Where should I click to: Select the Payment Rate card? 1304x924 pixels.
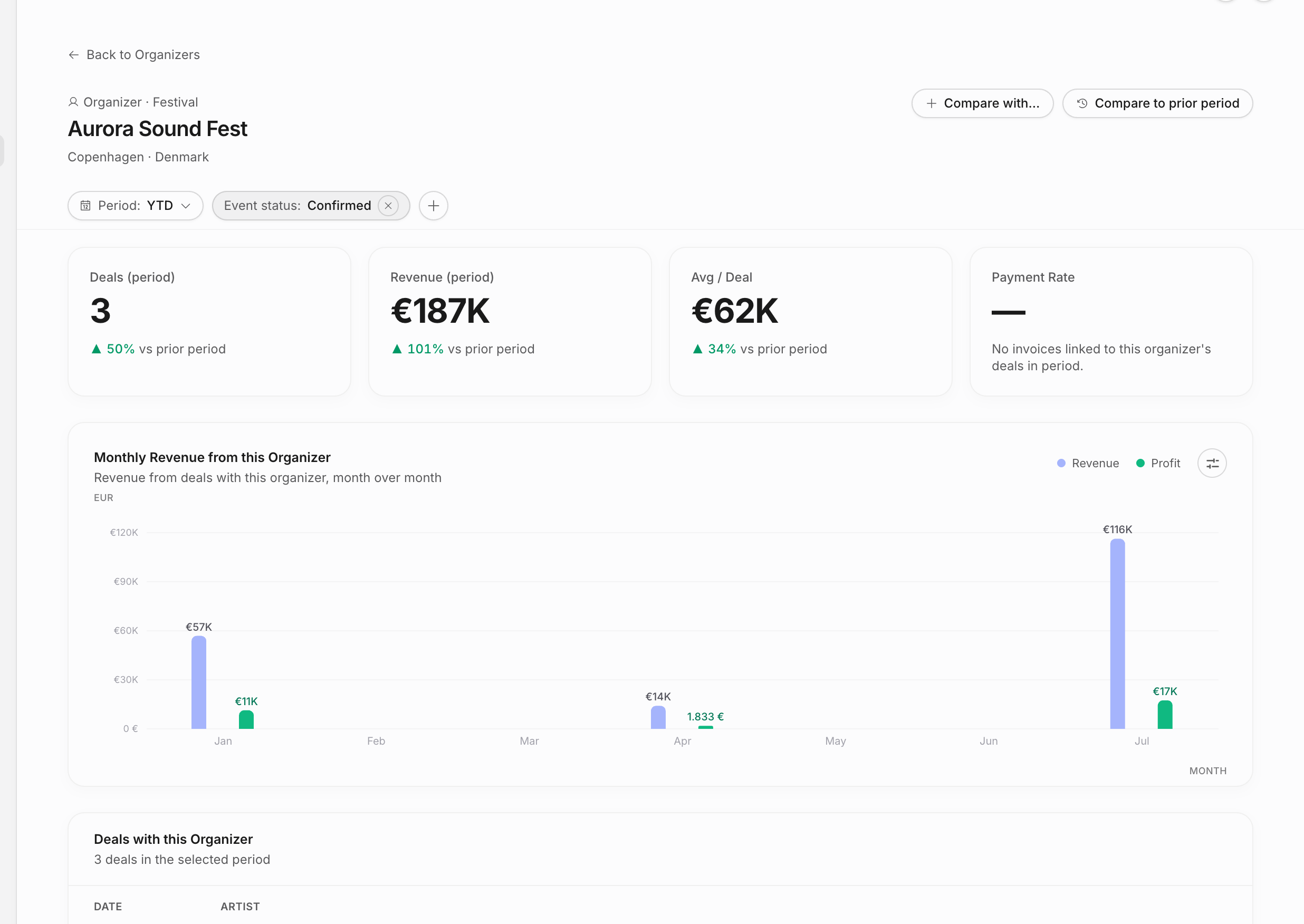click(x=1111, y=322)
